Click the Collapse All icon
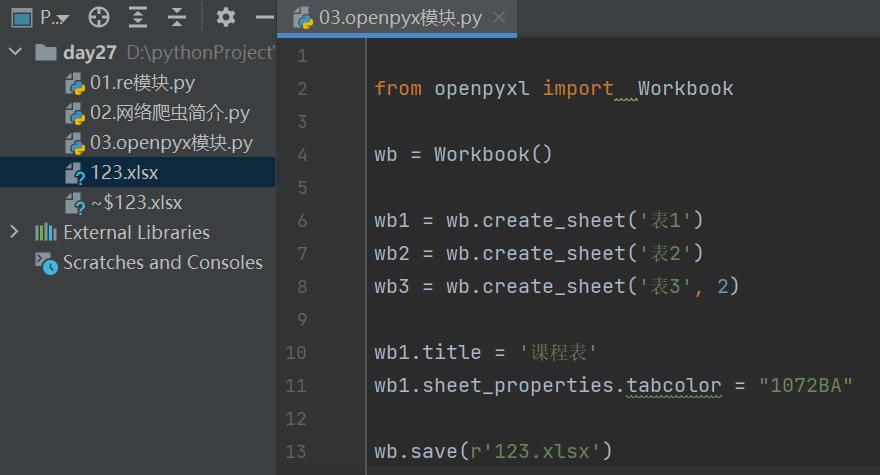Viewport: 880px width, 475px height. point(177,17)
